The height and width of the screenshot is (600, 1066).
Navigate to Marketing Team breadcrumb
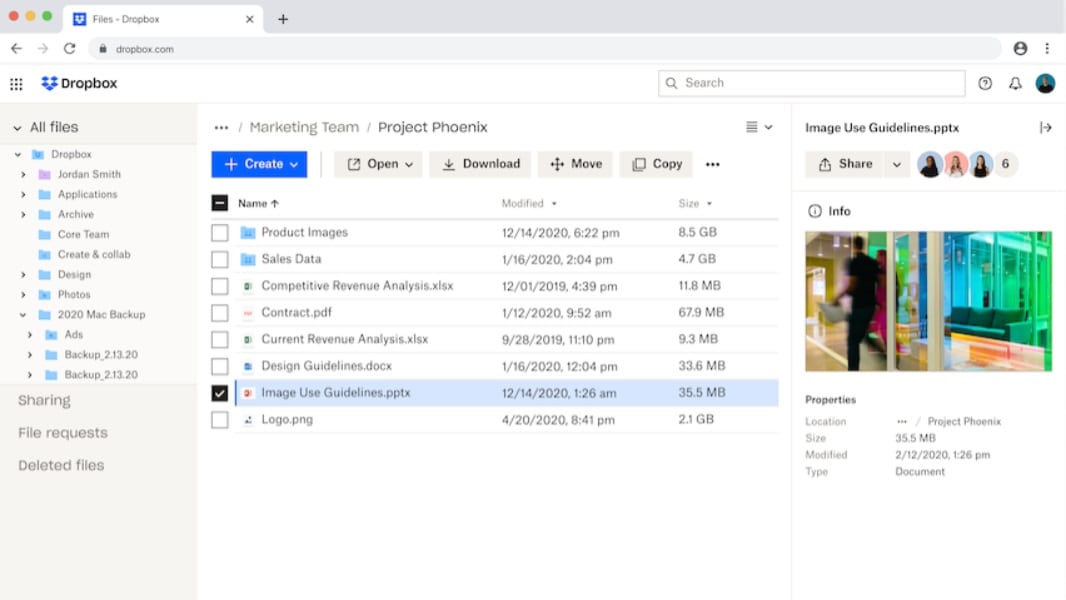point(304,128)
